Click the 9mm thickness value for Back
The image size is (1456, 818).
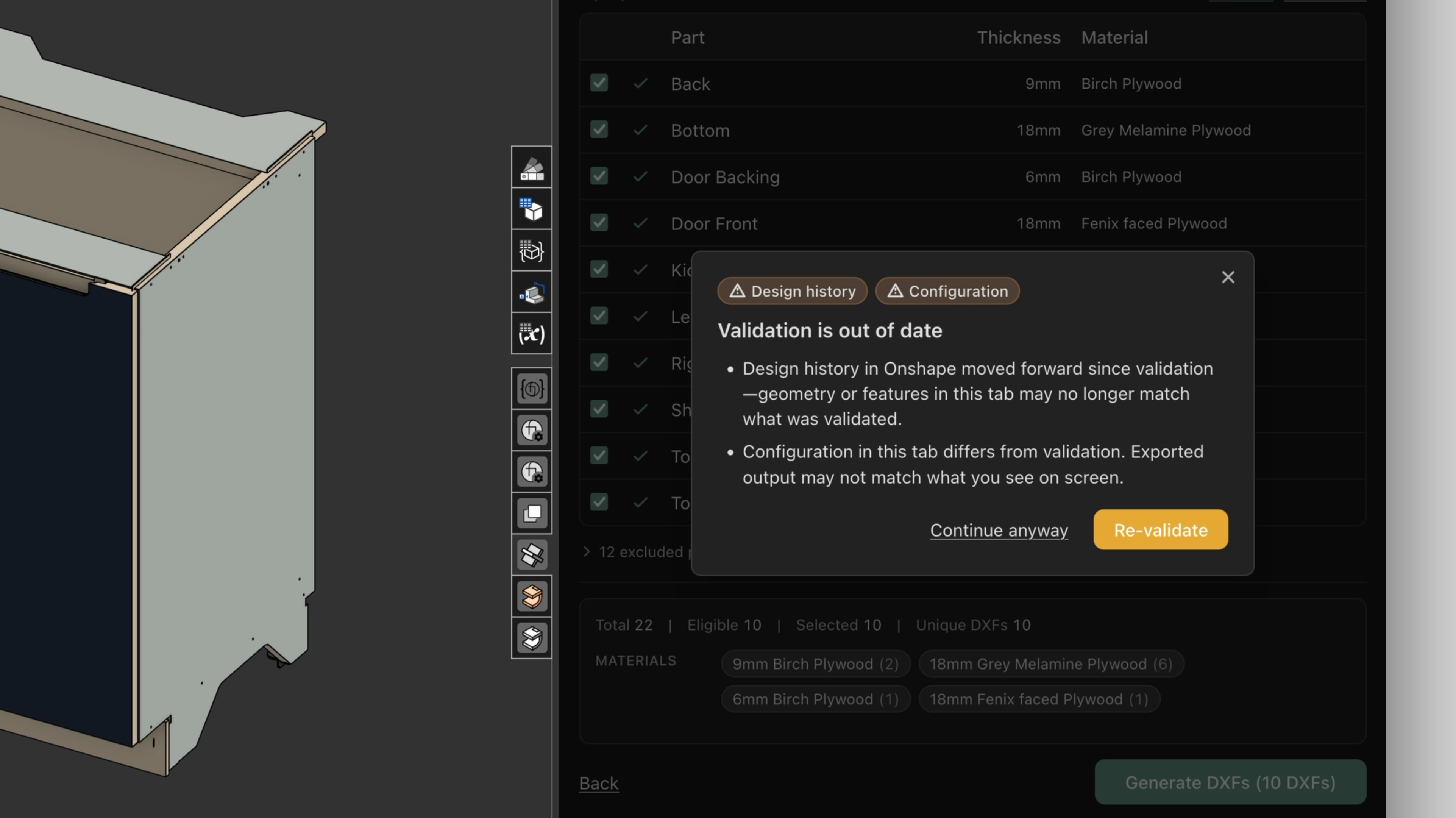[x=1042, y=84]
